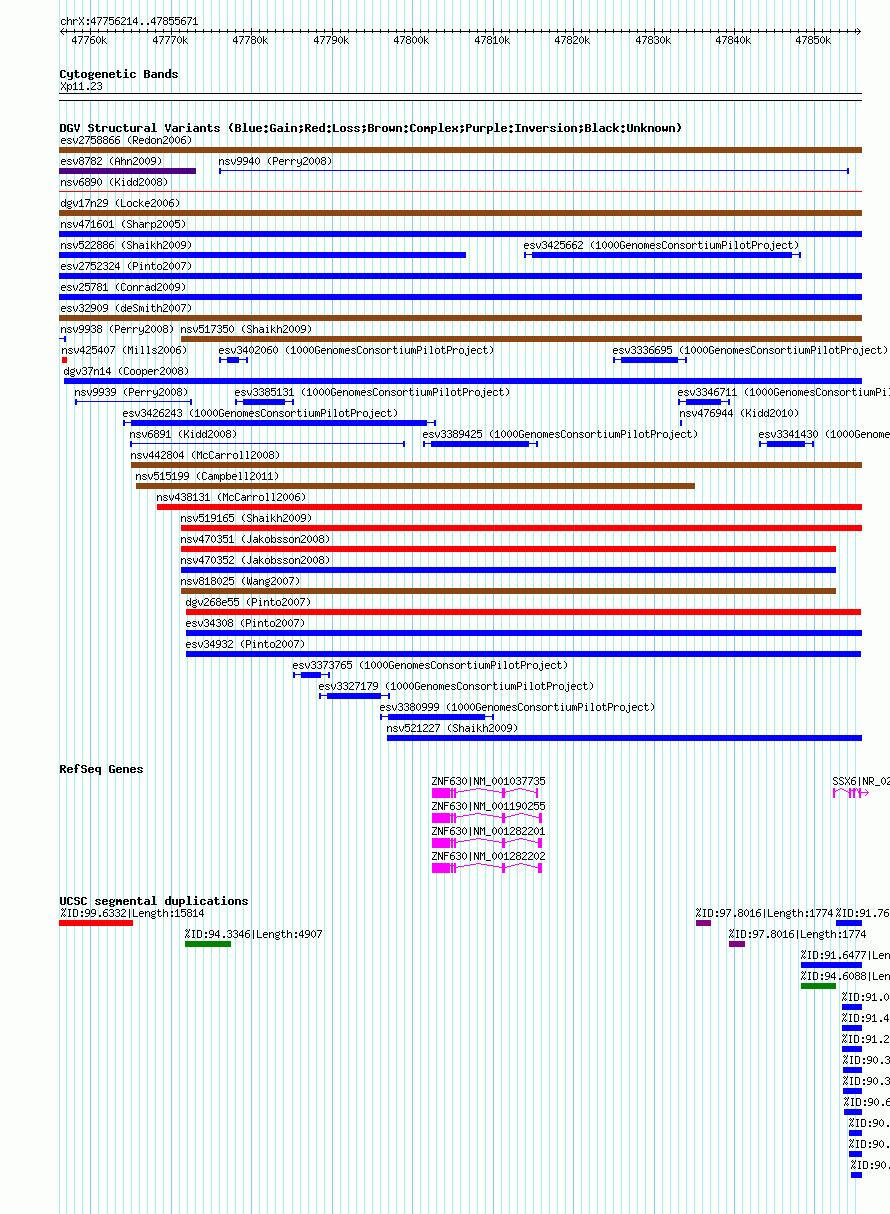The height and width of the screenshot is (1214, 890).
Task: Open the ZNF630|NM_001282201 gene label
Action: click(x=488, y=831)
